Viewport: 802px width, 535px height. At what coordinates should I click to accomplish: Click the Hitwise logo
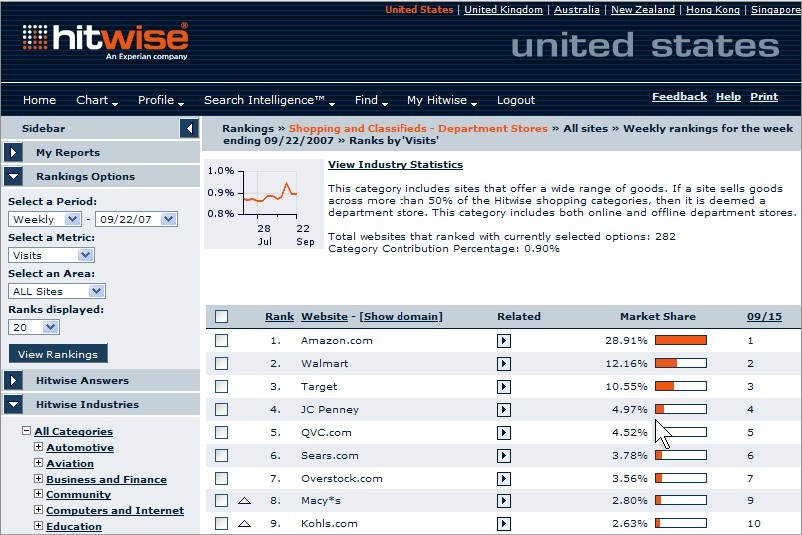tap(105, 41)
